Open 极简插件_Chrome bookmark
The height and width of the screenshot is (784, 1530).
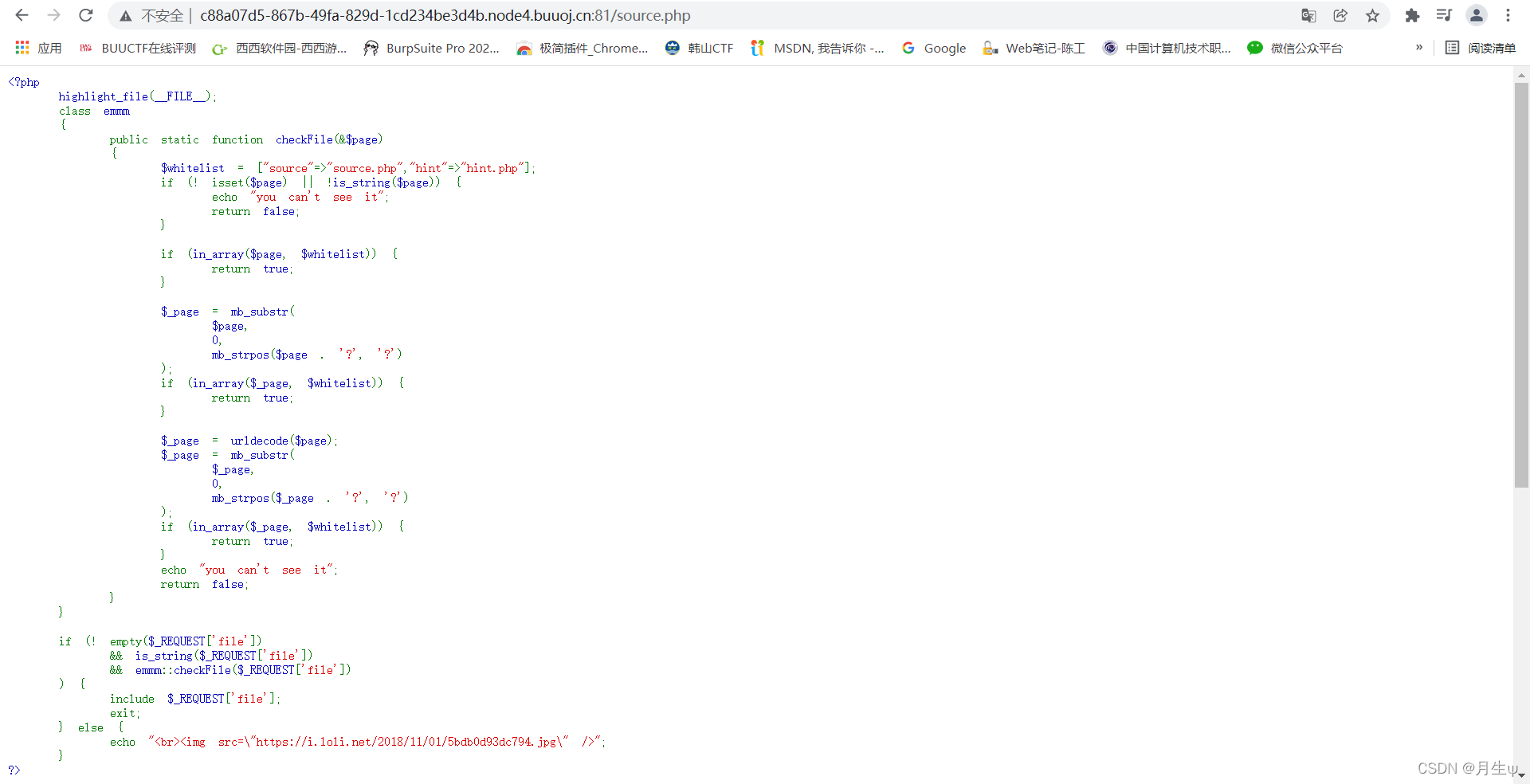(583, 48)
